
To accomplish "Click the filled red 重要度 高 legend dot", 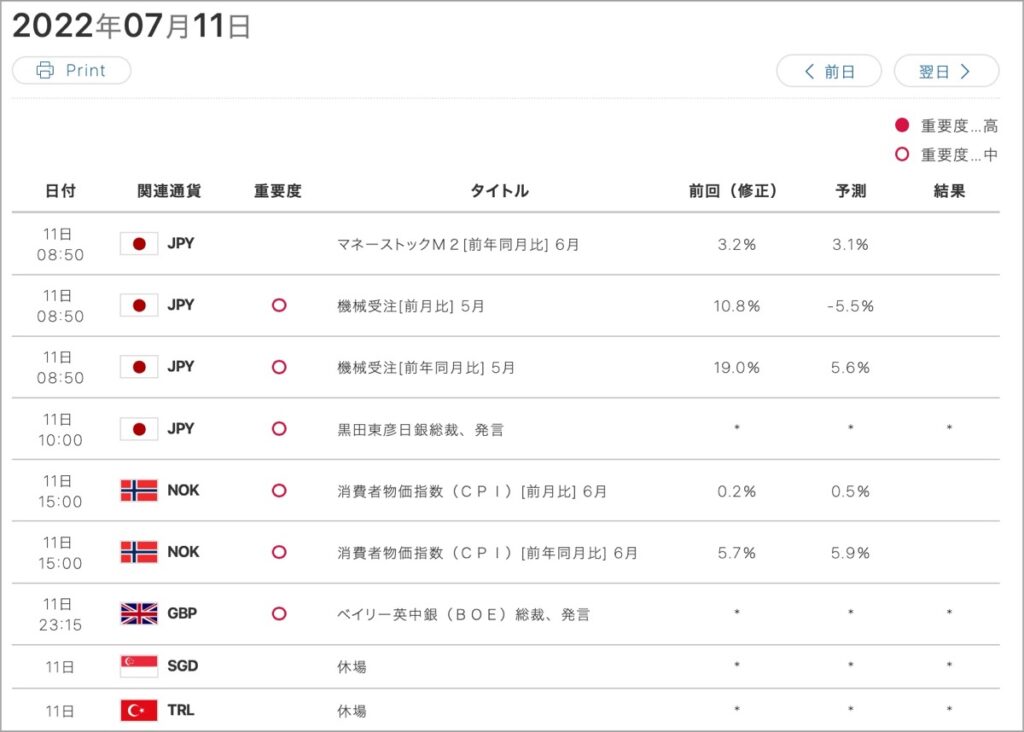I will pyautogui.click(x=902, y=125).
